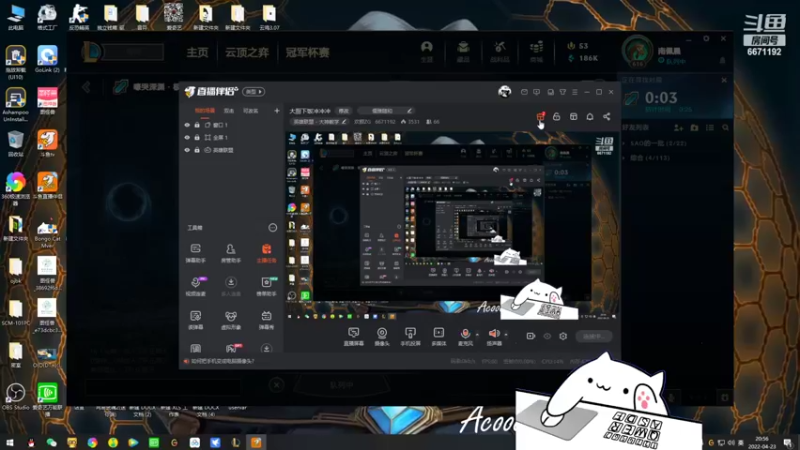Toggle visibility of 窗口 1 source
Screen dimensions: 800x450
click(187, 125)
